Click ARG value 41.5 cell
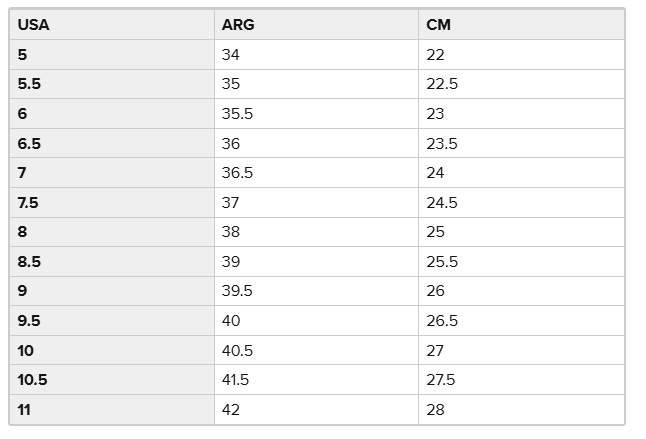The width and height of the screenshot is (646, 439). [x=237, y=379]
